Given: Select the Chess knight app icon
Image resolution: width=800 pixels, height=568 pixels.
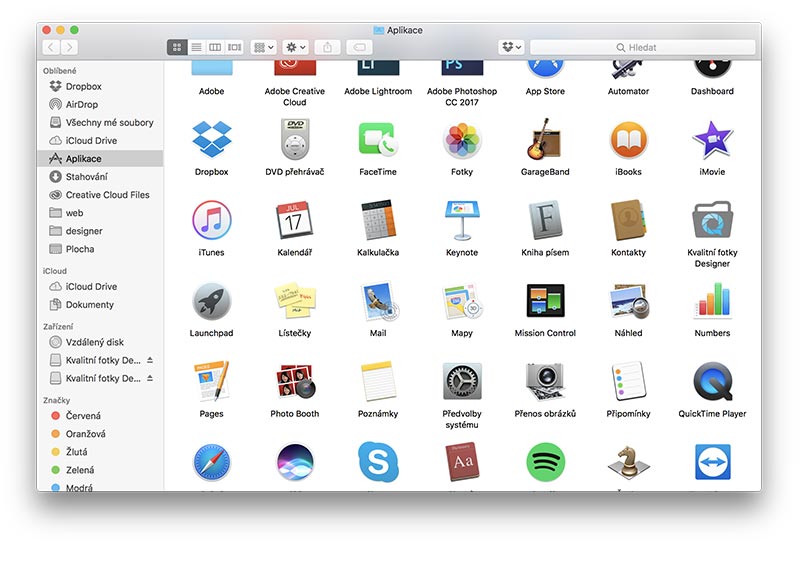Looking at the screenshot, I should (628, 462).
